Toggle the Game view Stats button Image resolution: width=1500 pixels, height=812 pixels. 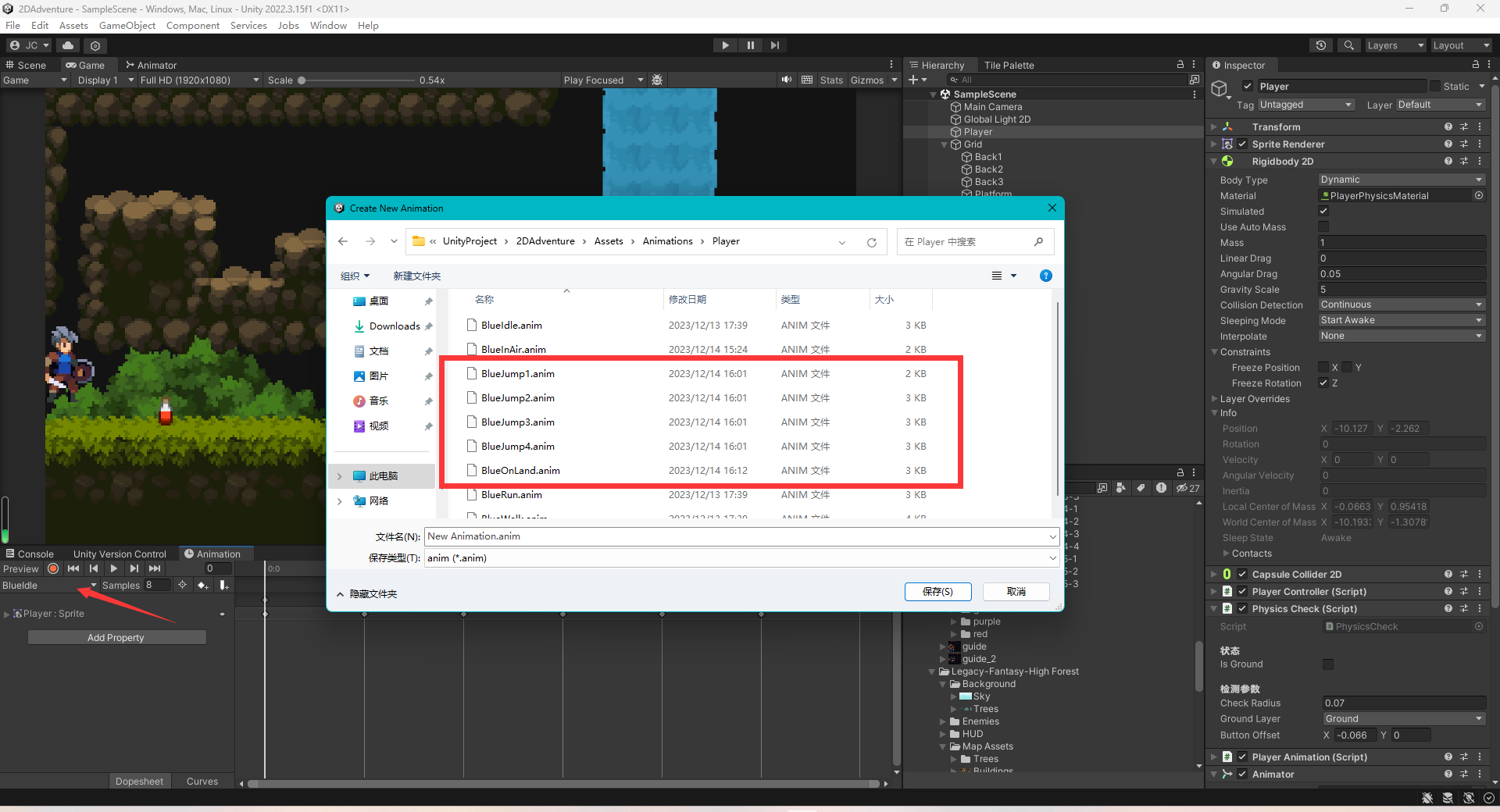831,80
